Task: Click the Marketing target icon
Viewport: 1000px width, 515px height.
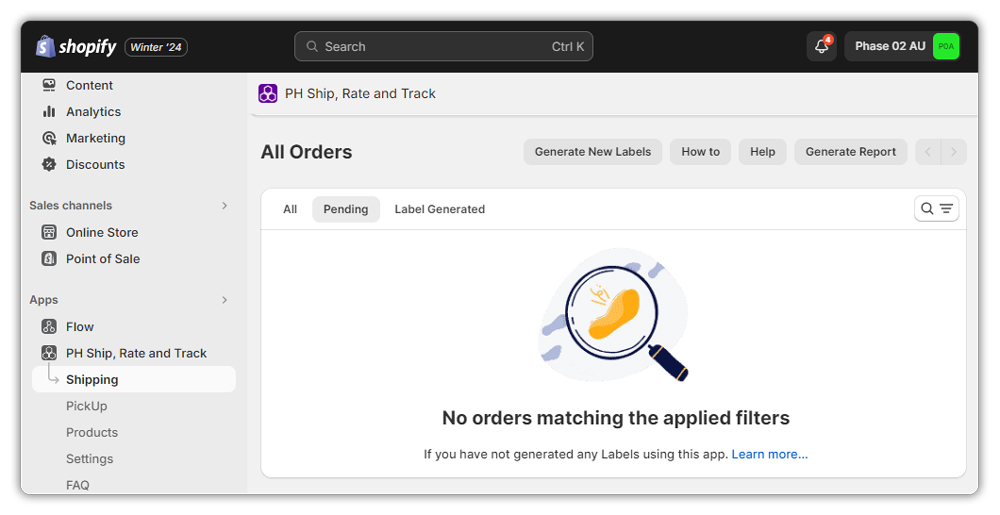Action: 49,138
